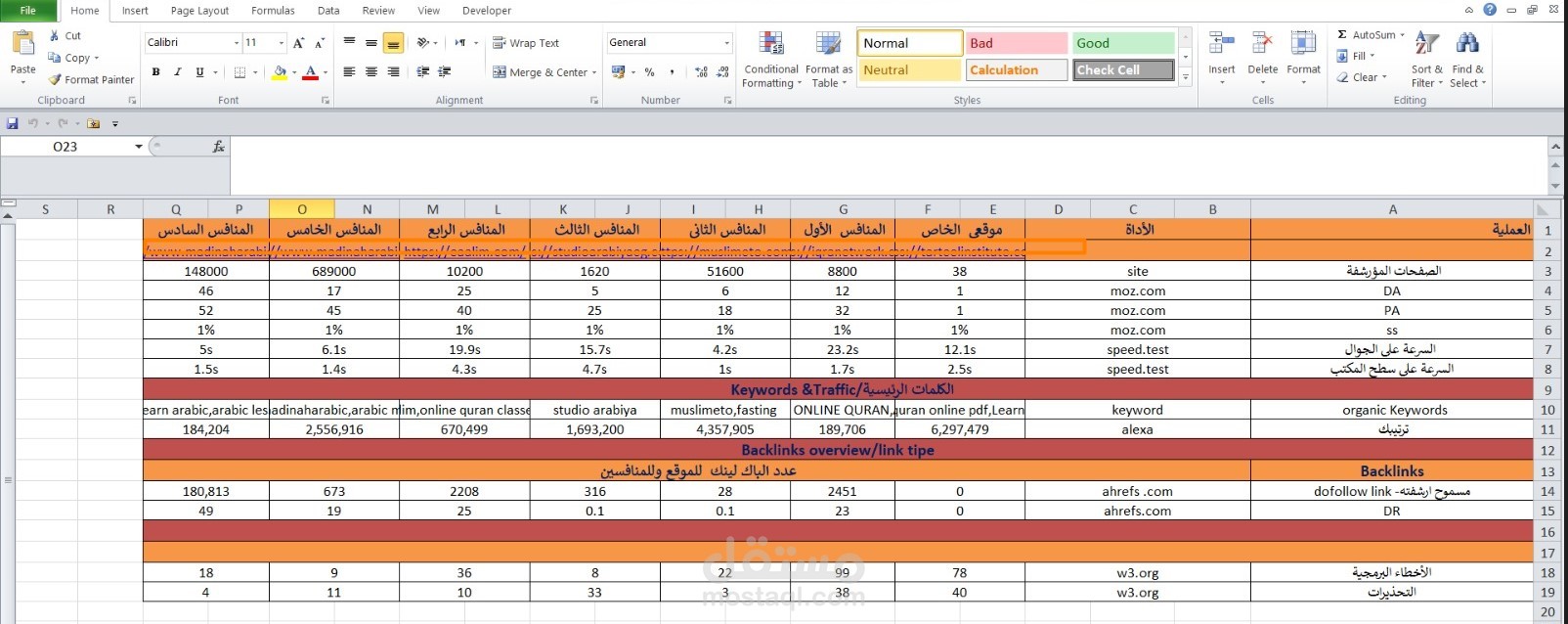Viewport: 1568px width, 624px height.
Task: Apply the Calculation cell style
Action: tap(1017, 70)
